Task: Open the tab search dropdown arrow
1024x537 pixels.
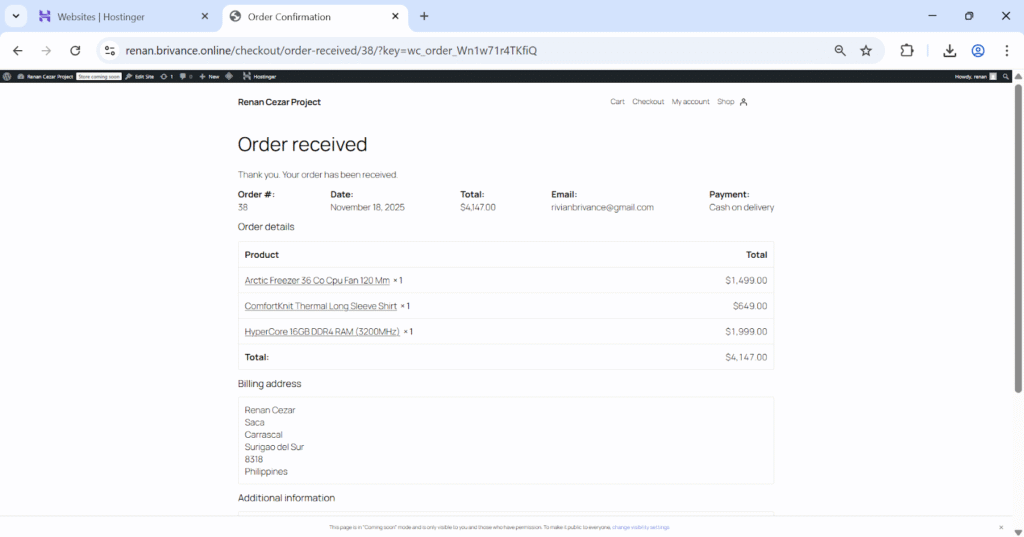Action: tap(17, 17)
